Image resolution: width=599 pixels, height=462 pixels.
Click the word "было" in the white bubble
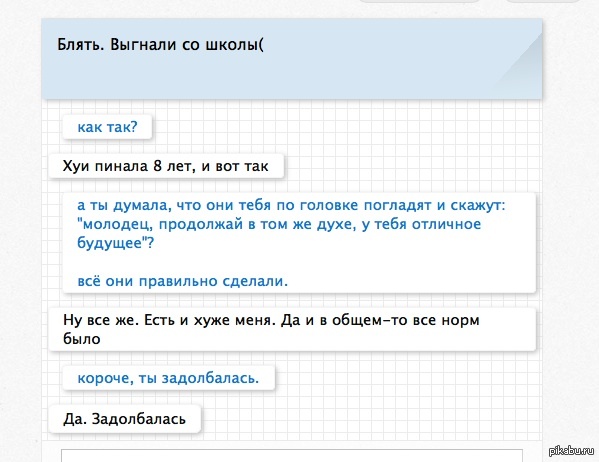pyautogui.click(x=82, y=339)
